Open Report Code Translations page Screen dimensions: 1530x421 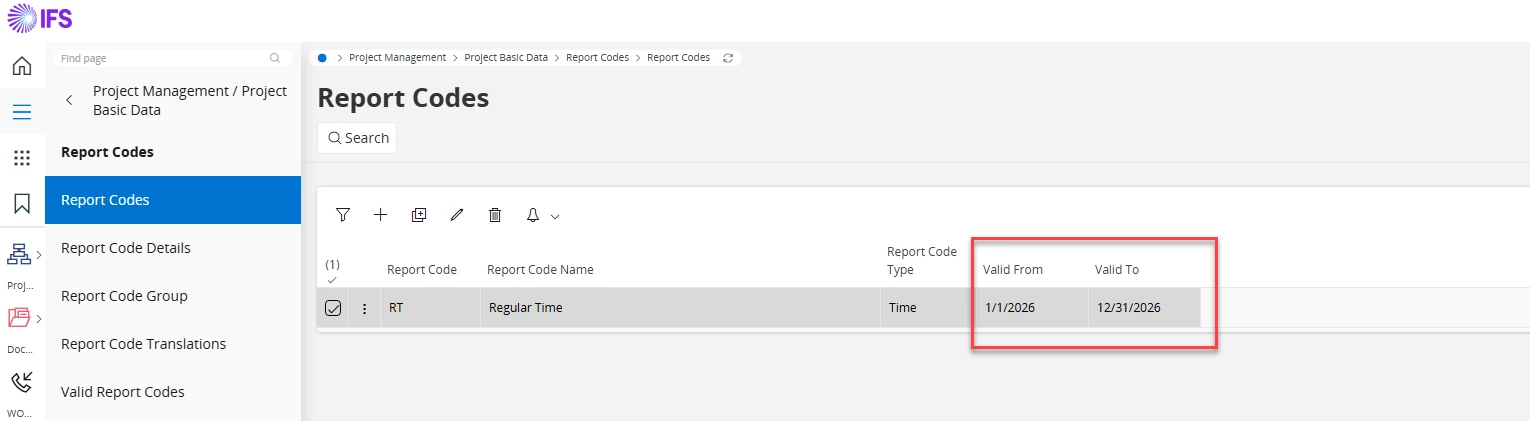coord(173,344)
